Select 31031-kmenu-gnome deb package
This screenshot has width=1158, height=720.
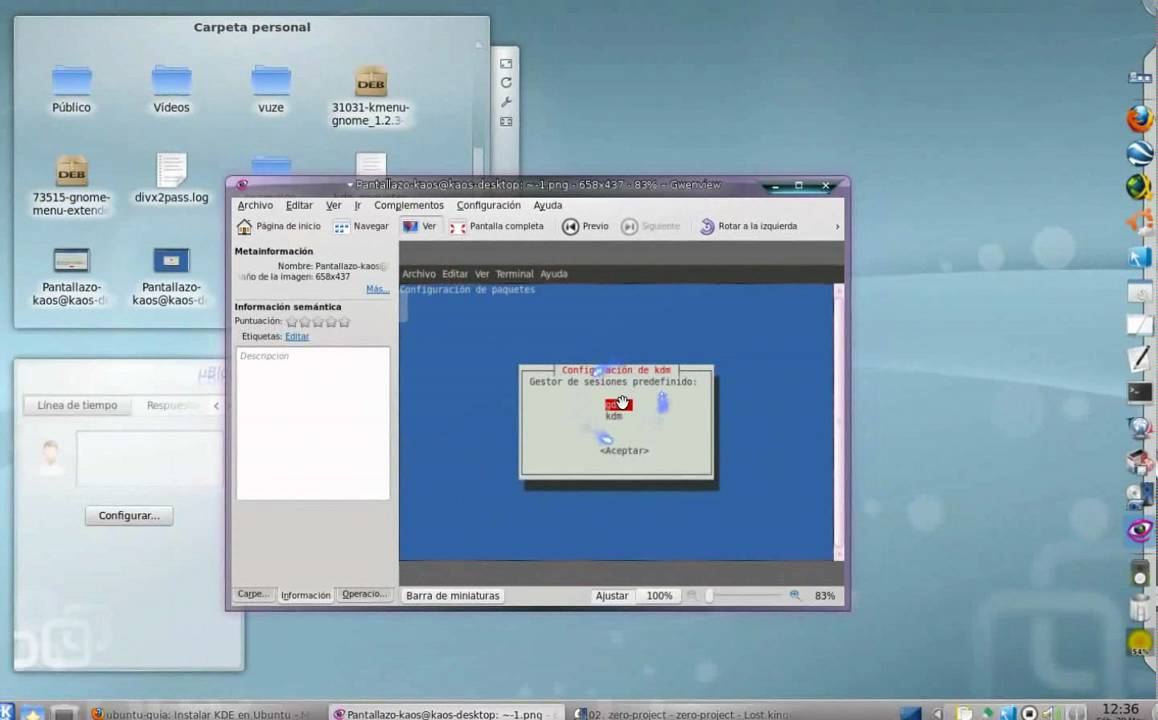[370, 96]
